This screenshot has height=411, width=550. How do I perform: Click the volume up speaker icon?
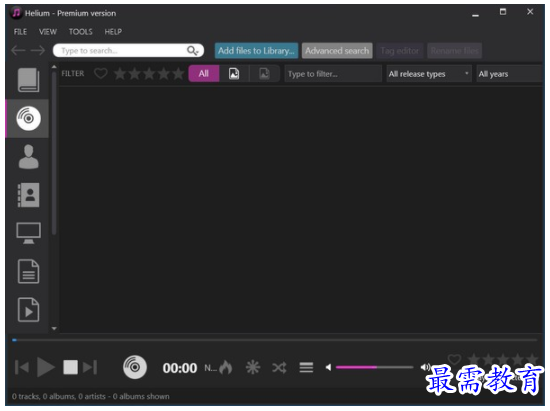coord(425,367)
